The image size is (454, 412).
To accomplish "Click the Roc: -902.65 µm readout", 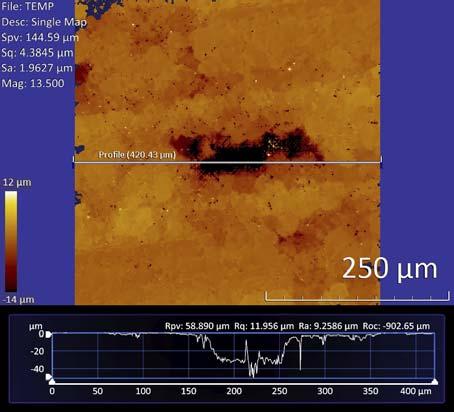I will [x=396, y=326].
